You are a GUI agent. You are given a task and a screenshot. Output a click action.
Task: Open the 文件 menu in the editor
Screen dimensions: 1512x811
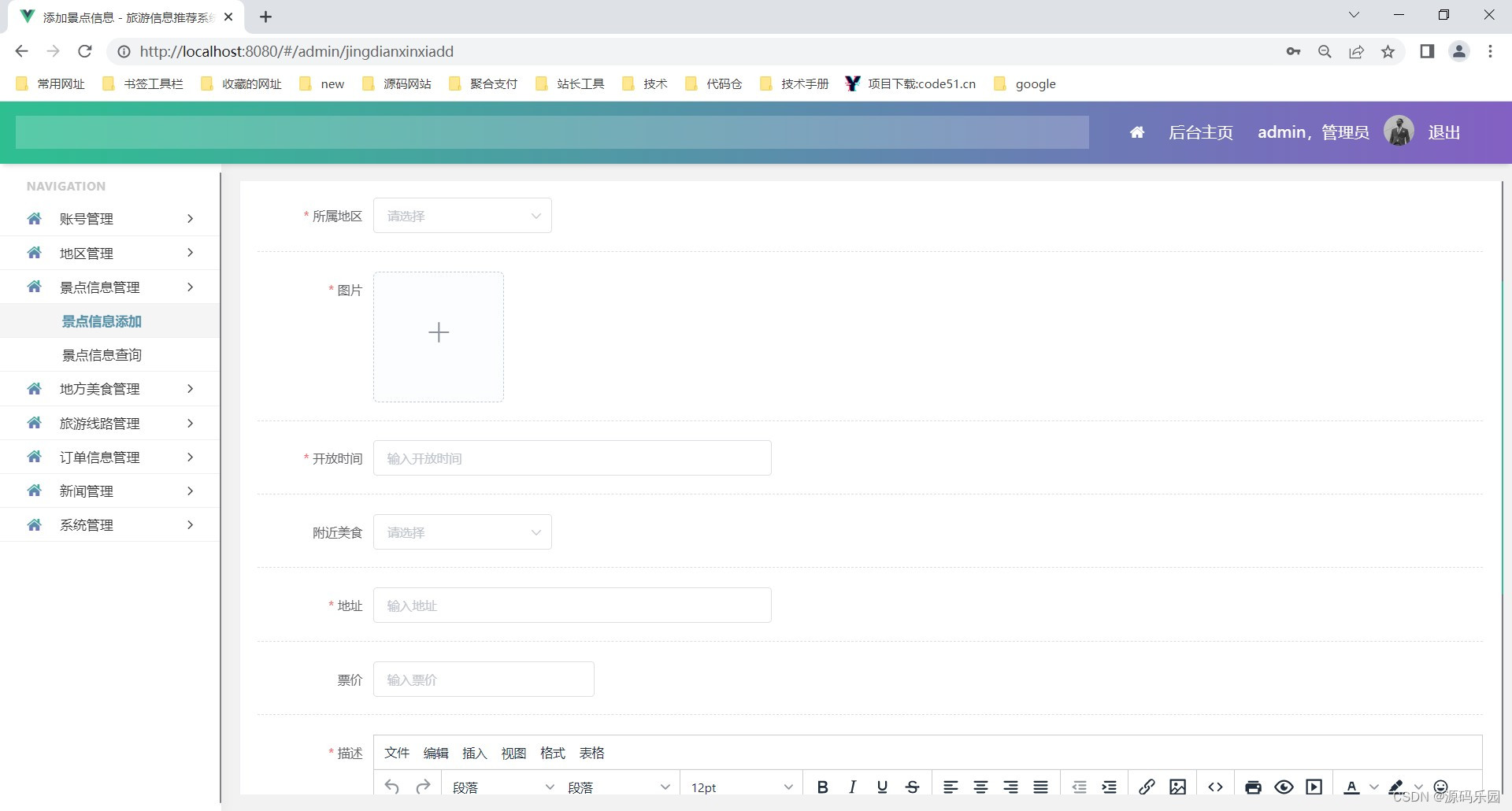(396, 753)
